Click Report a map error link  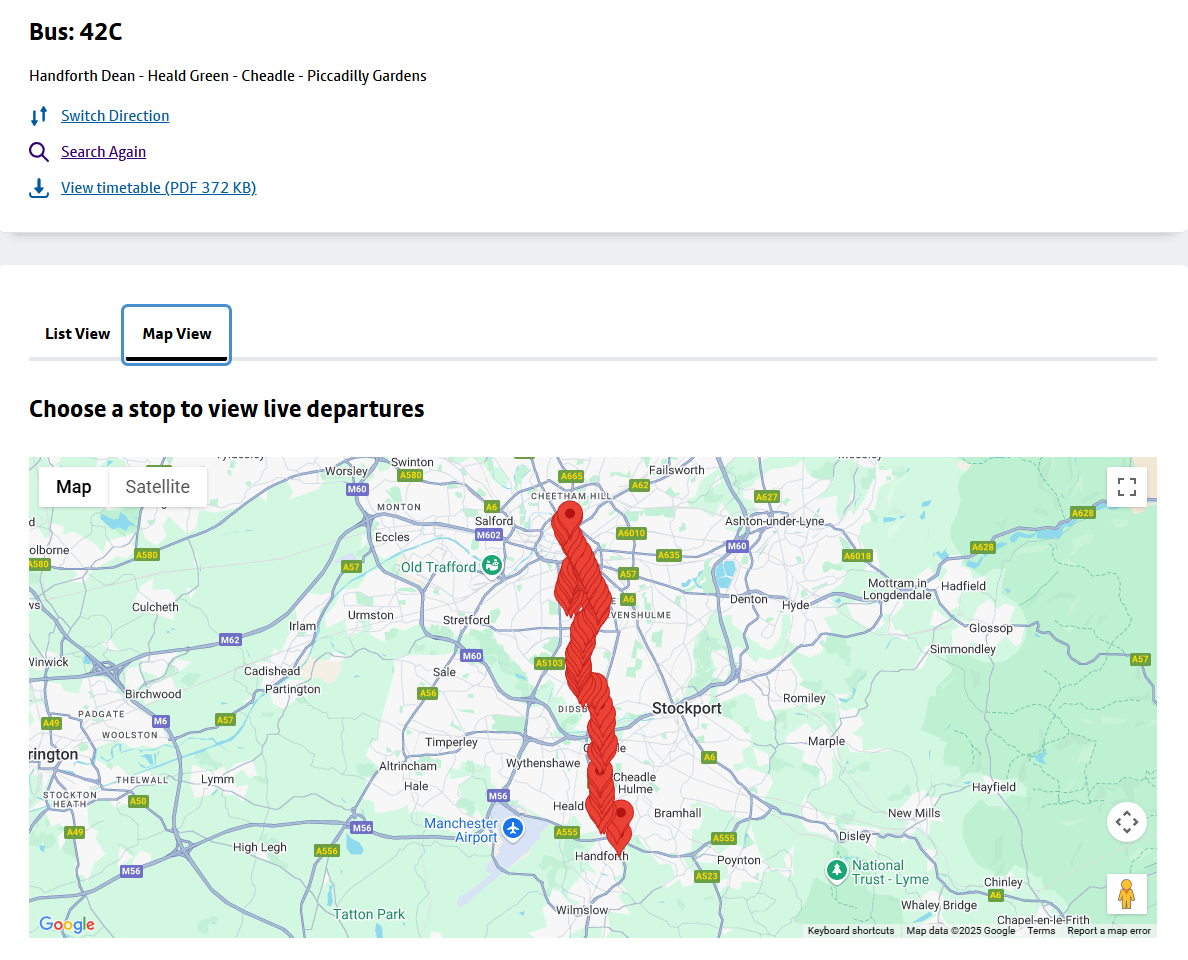click(1109, 931)
